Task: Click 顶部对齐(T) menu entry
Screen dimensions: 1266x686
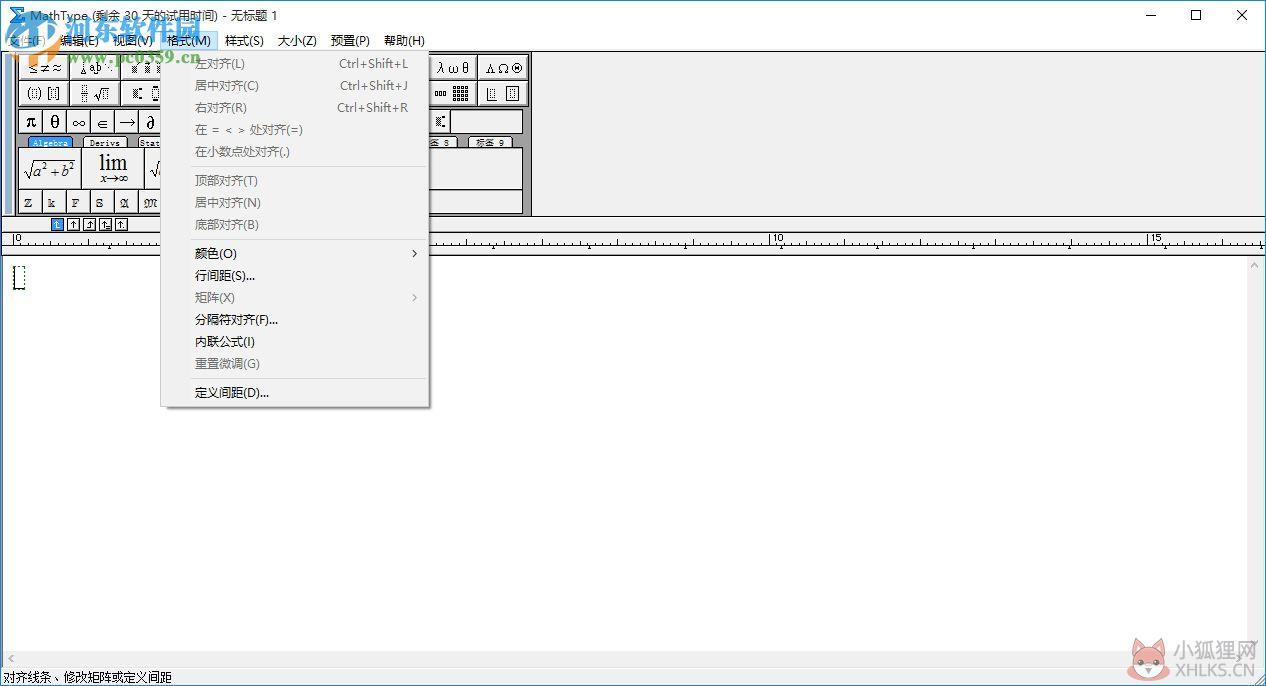Action: point(295,181)
